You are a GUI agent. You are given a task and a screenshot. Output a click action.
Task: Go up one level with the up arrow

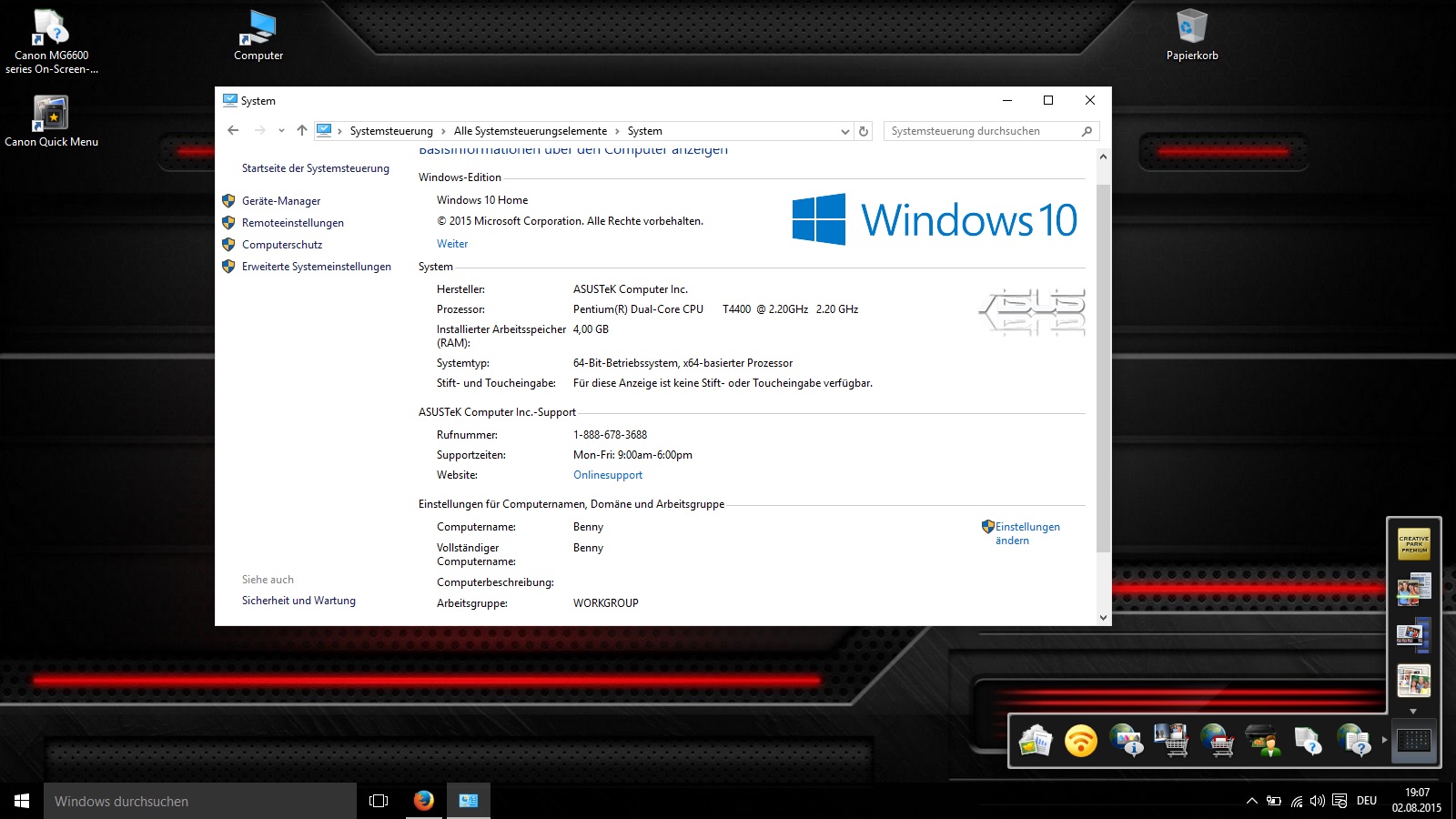(x=302, y=130)
